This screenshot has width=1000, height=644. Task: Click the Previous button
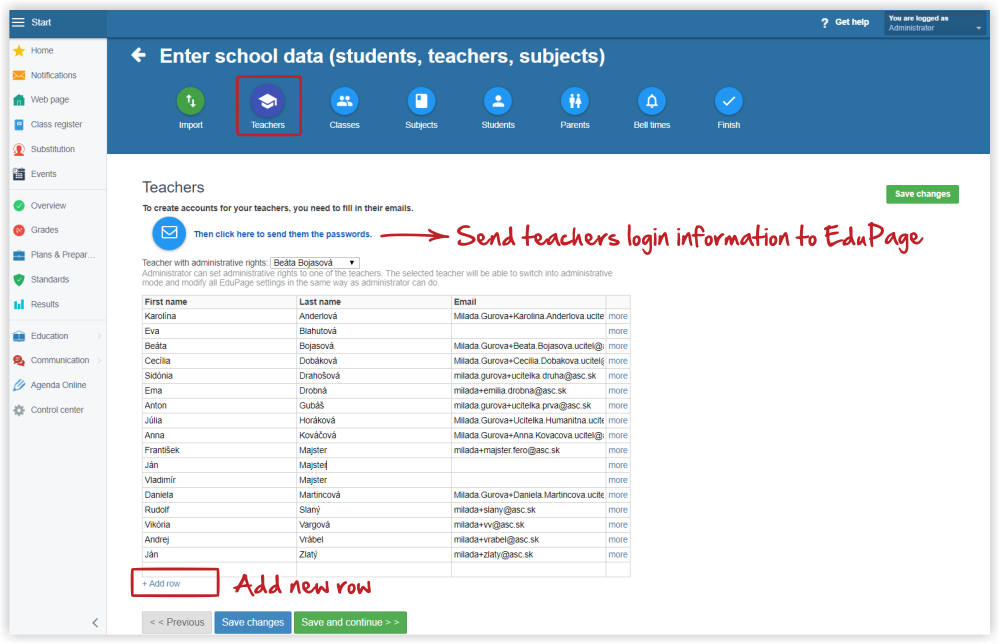tap(177, 622)
